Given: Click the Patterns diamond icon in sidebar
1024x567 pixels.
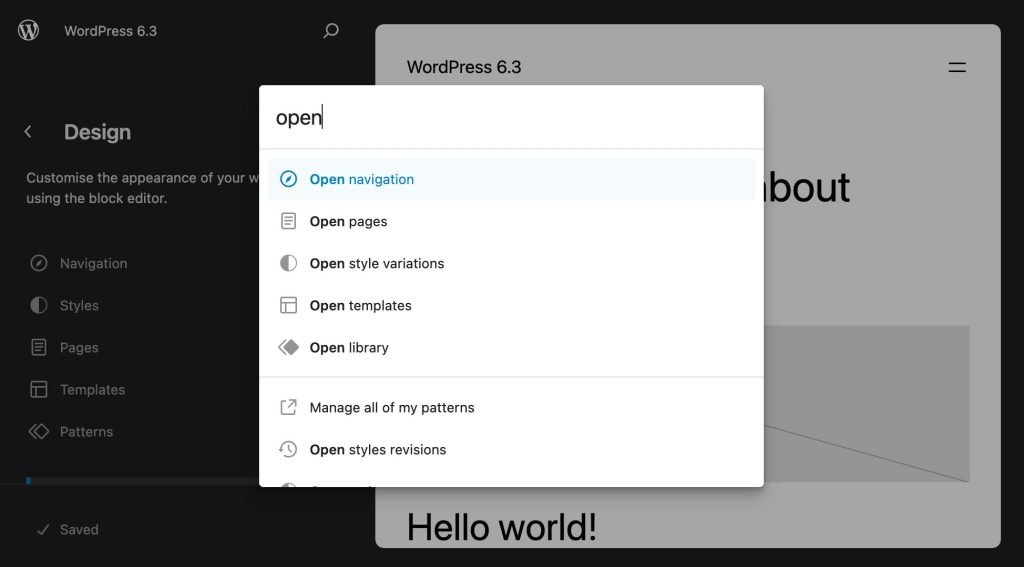Looking at the screenshot, I should click(x=39, y=431).
